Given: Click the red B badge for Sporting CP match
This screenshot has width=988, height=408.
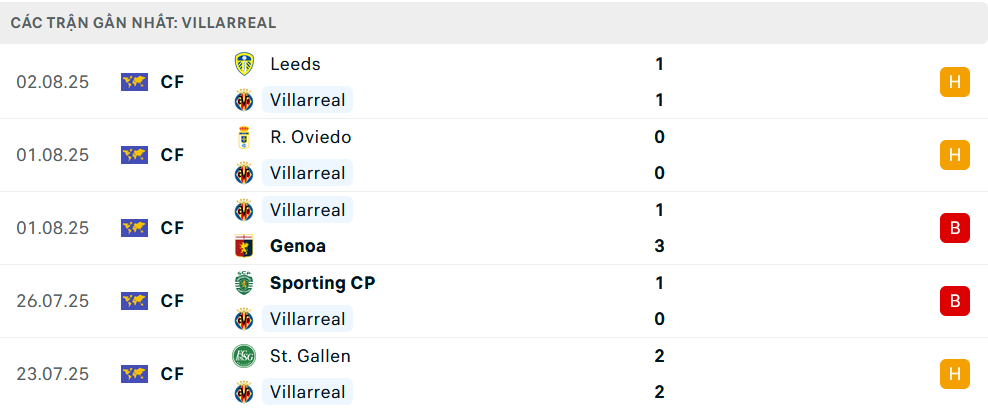Looking at the screenshot, I should pyautogui.click(x=955, y=301).
